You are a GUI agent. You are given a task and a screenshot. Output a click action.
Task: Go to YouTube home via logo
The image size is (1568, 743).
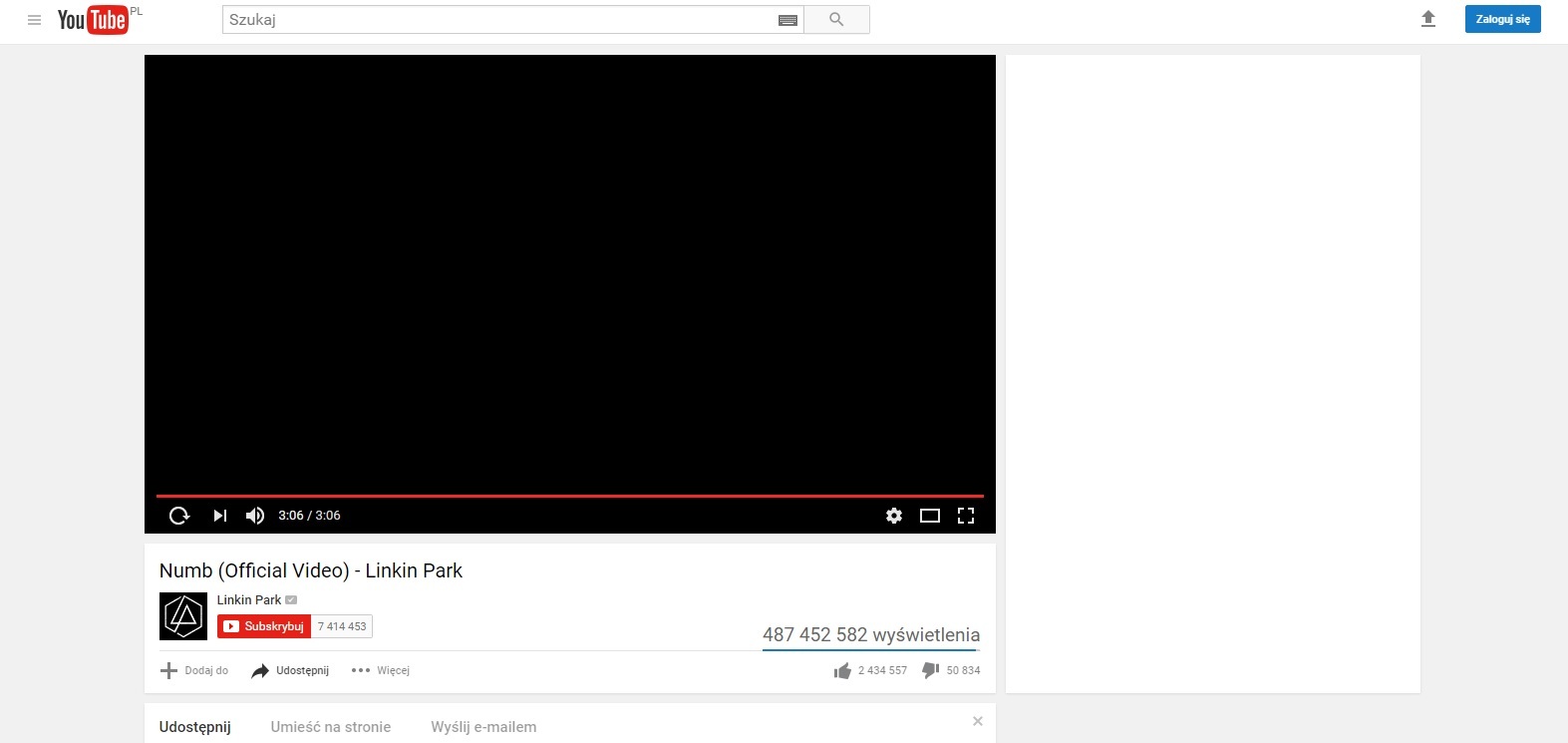pyautogui.click(x=93, y=20)
